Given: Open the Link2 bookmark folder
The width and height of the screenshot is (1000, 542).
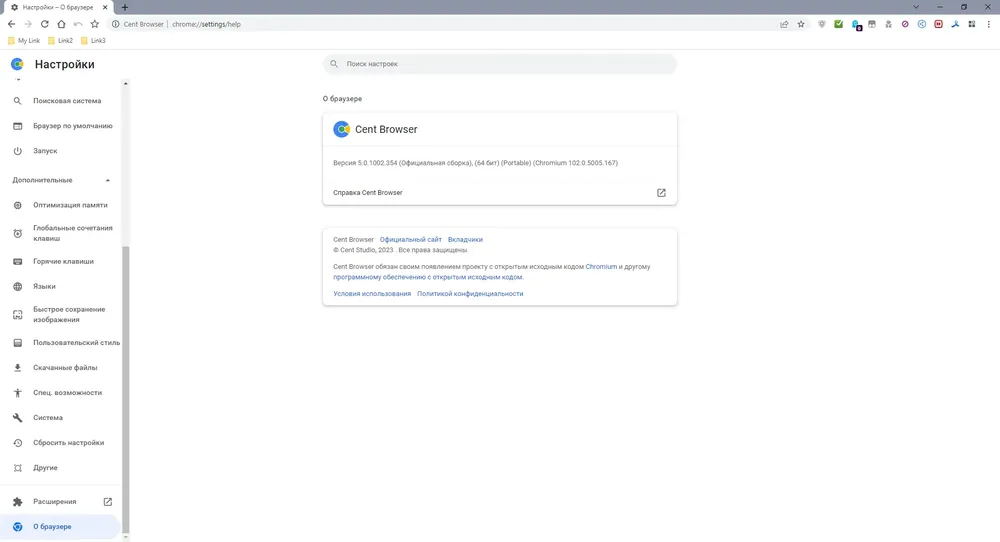Looking at the screenshot, I should [x=61, y=41].
